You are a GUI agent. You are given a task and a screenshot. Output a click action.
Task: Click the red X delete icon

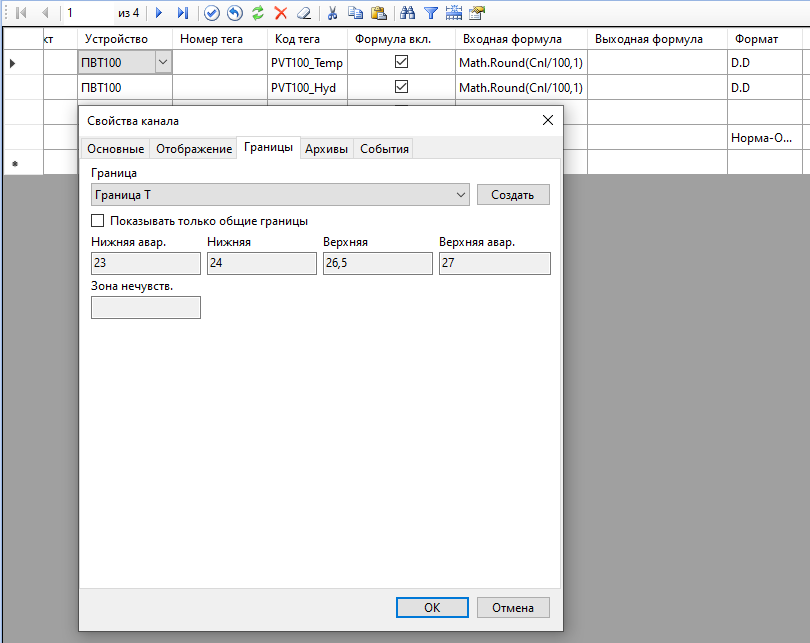(281, 13)
